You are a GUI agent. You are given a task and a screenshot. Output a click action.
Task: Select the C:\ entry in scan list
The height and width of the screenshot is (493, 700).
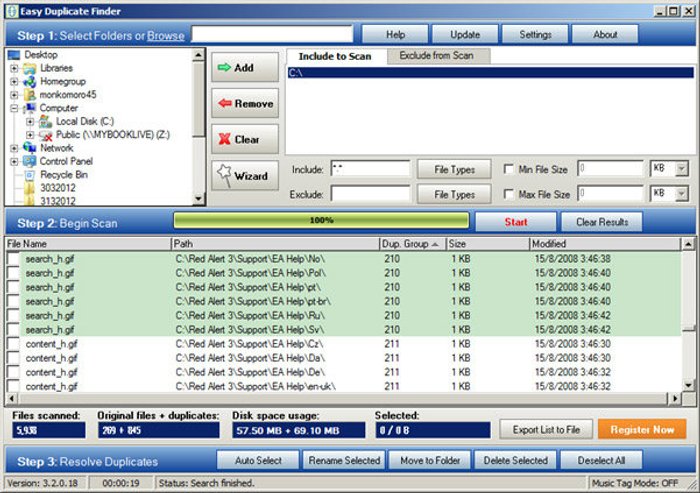point(490,72)
